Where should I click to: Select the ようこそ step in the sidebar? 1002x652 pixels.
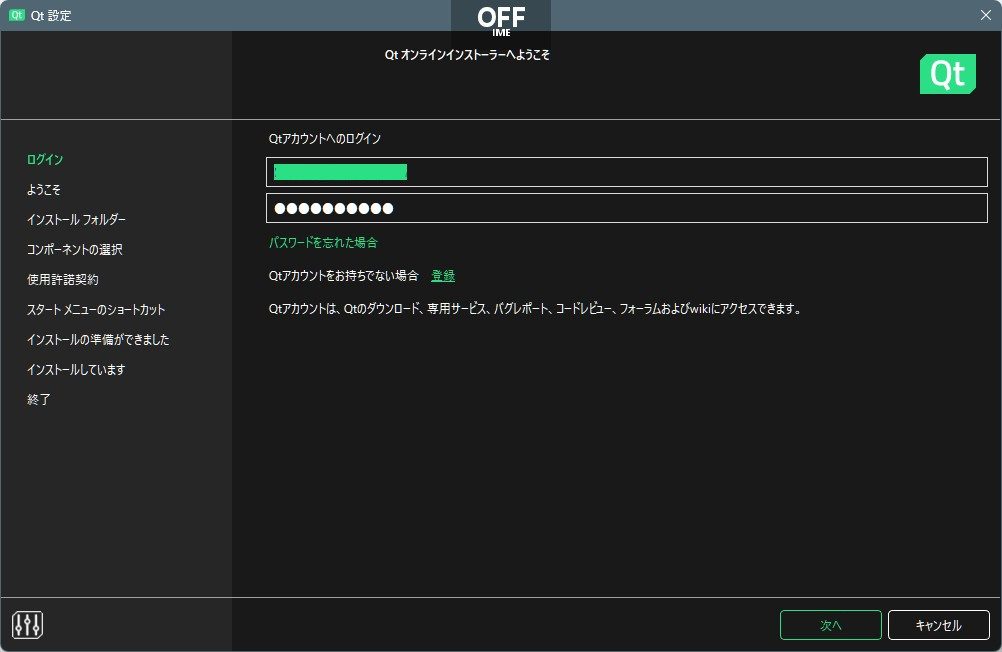pos(43,189)
